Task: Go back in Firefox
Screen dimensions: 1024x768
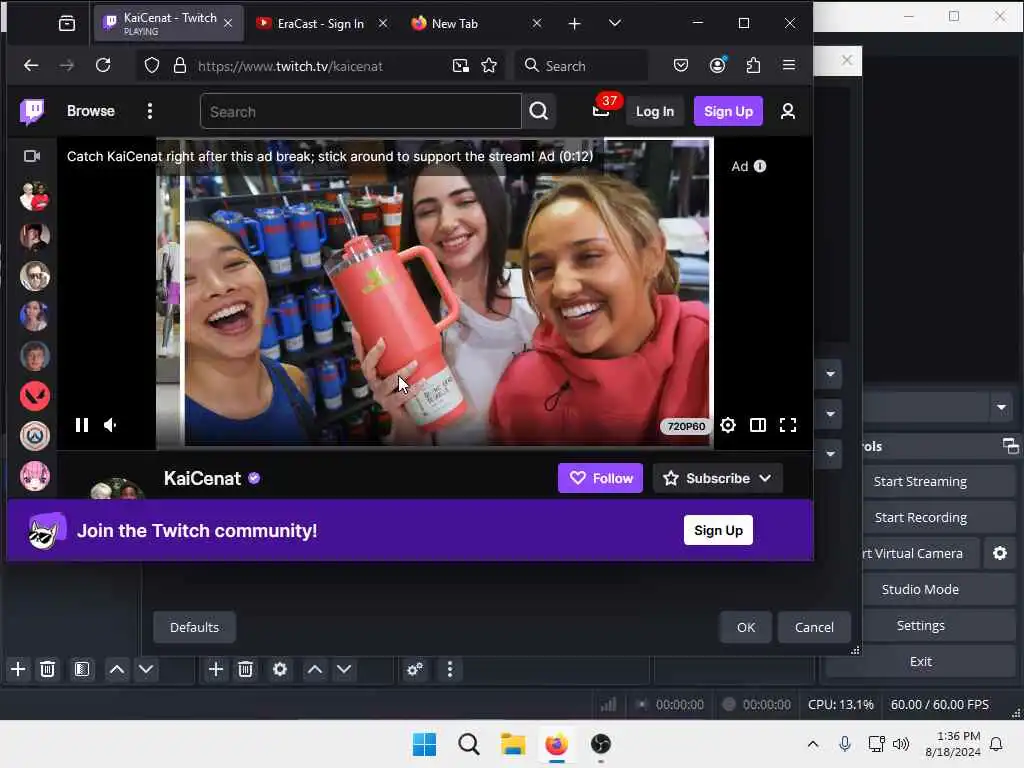Action: (x=31, y=65)
